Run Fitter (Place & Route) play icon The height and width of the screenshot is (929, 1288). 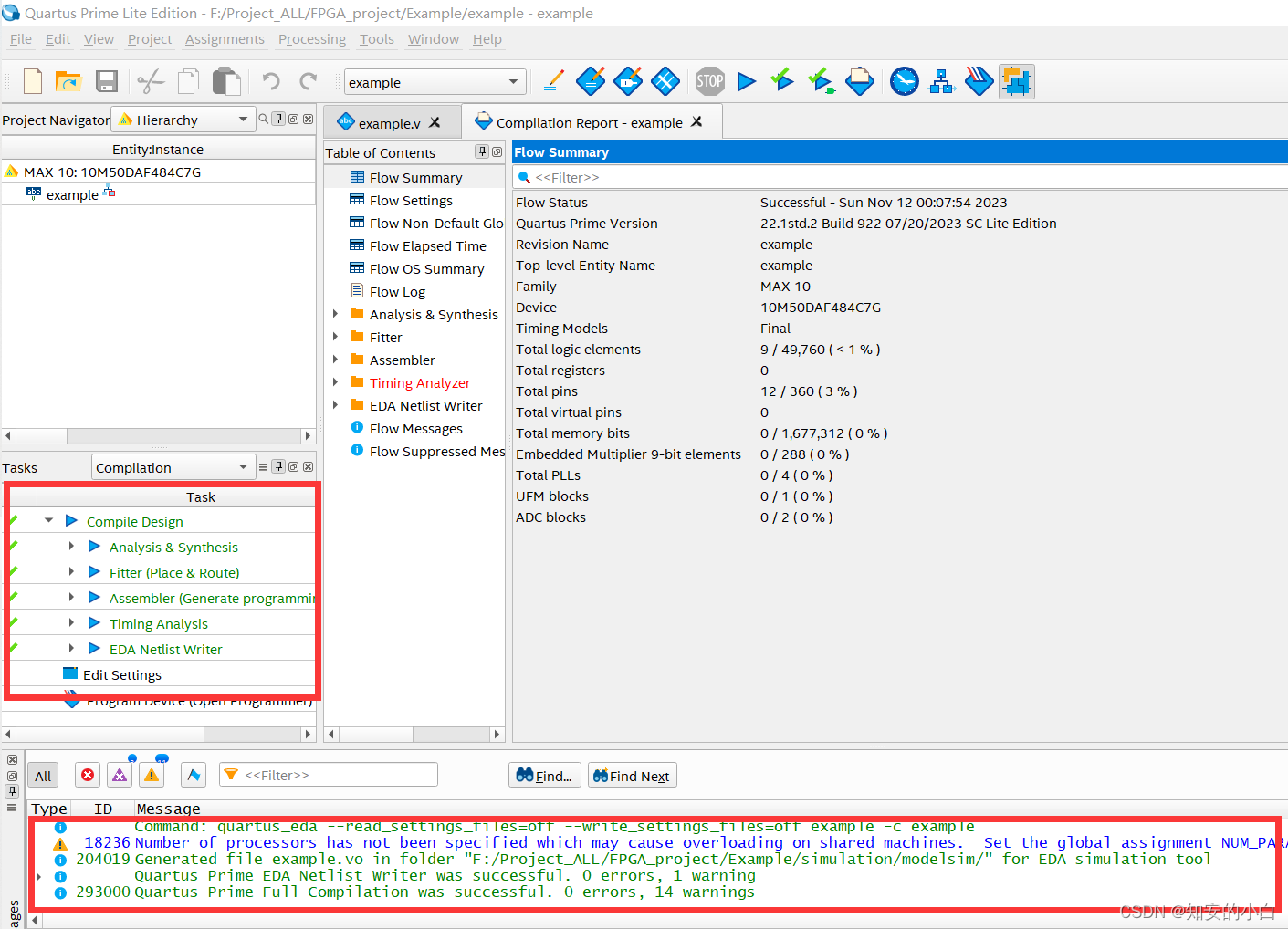click(x=94, y=572)
